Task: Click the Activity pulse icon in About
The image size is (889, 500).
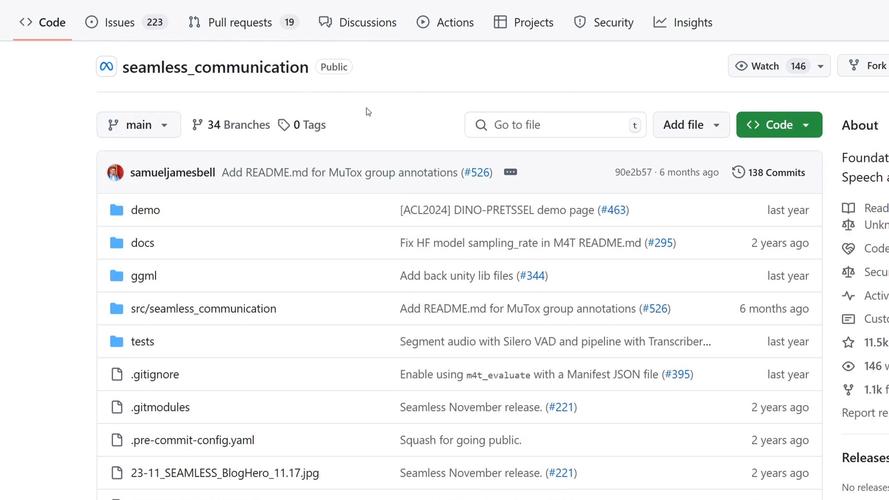Action: (x=848, y=295)
